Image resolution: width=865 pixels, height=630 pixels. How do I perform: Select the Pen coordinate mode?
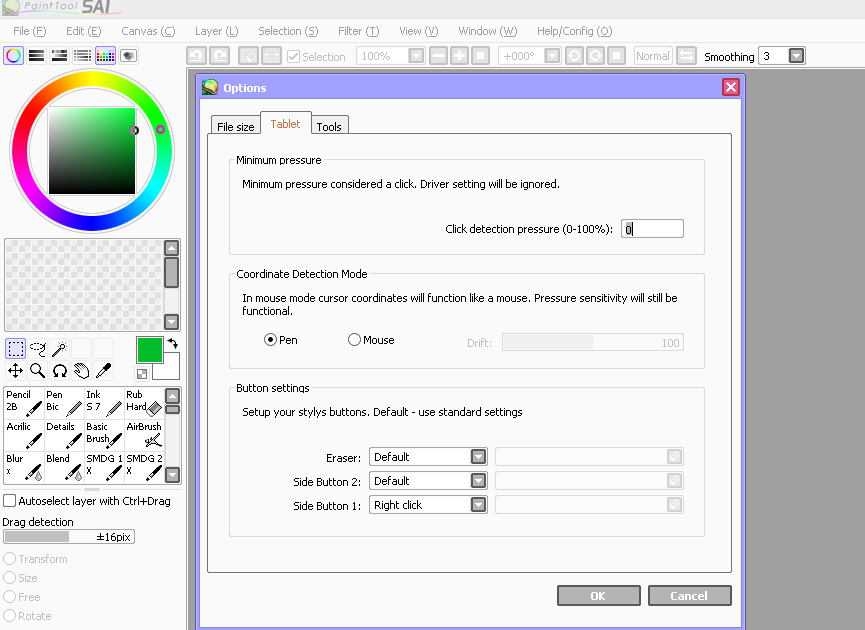click(270, 340)
